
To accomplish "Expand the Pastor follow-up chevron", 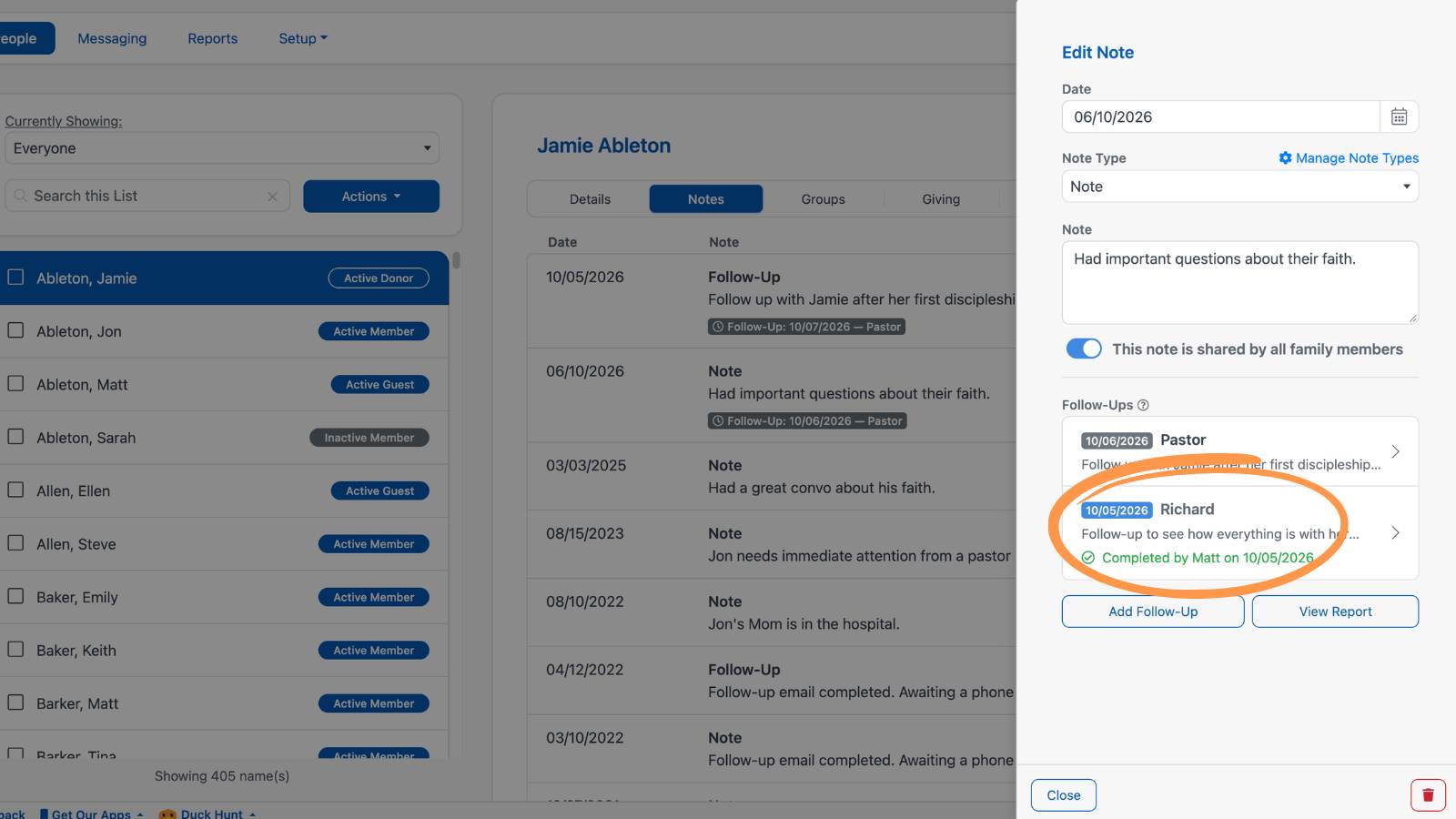I will [1395, 451].
